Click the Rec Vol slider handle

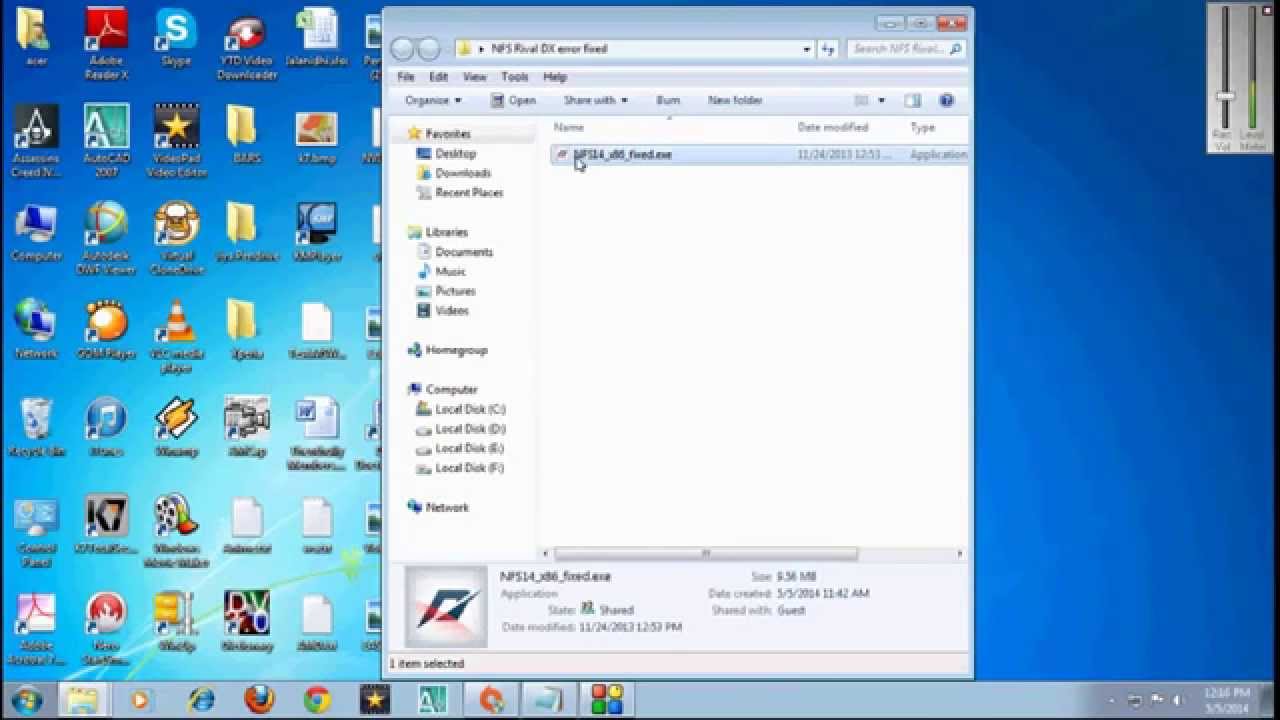point(1224,96)
